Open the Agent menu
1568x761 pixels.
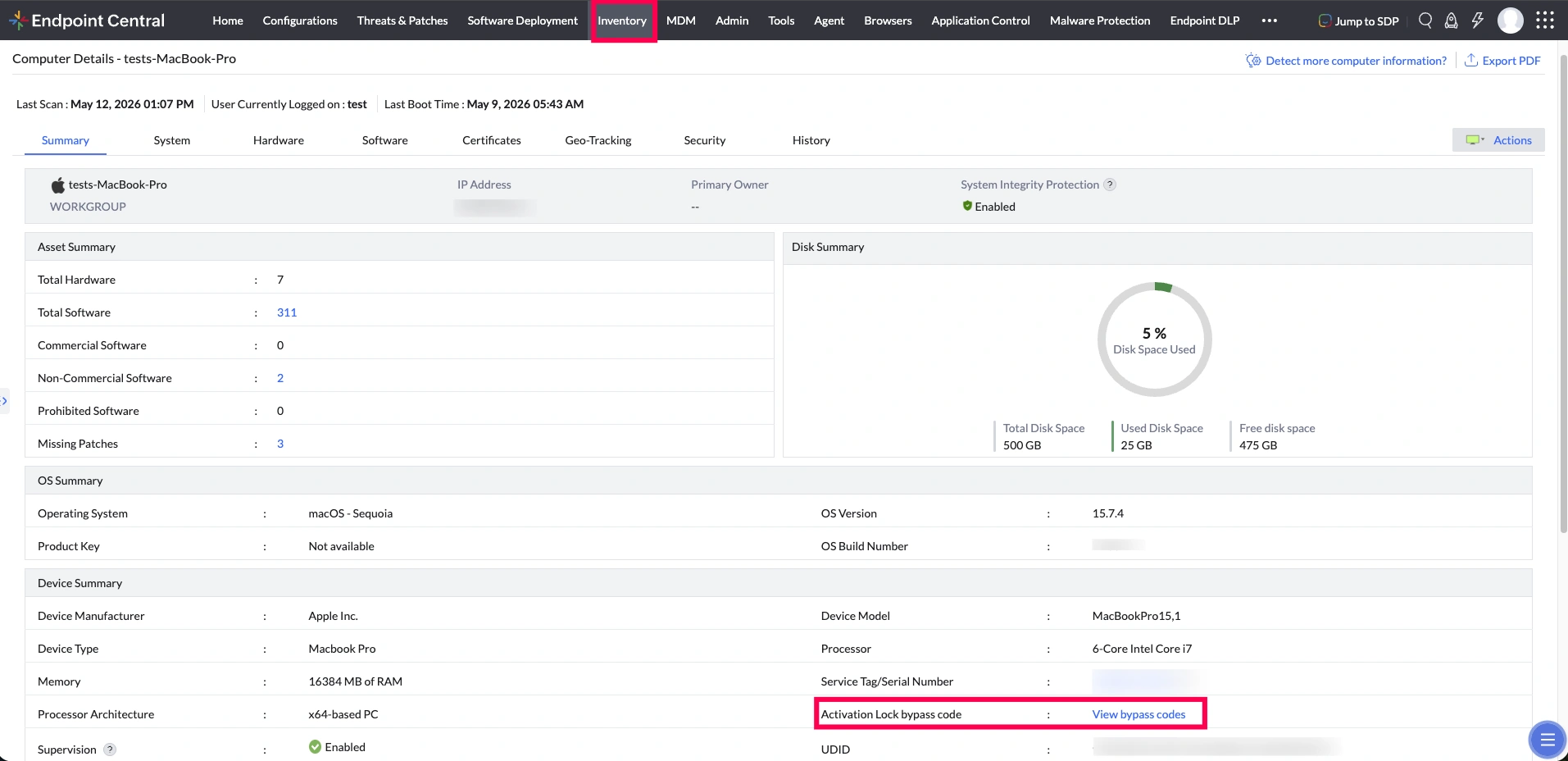point(829,21)
